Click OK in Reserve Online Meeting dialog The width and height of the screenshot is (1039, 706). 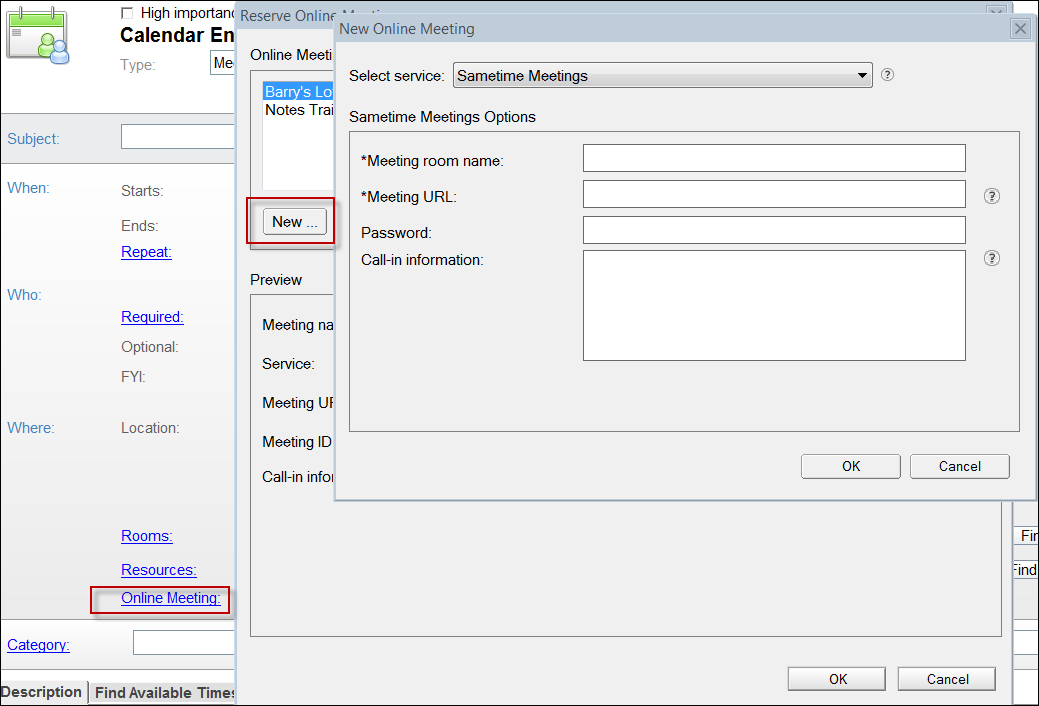(837, 679)
